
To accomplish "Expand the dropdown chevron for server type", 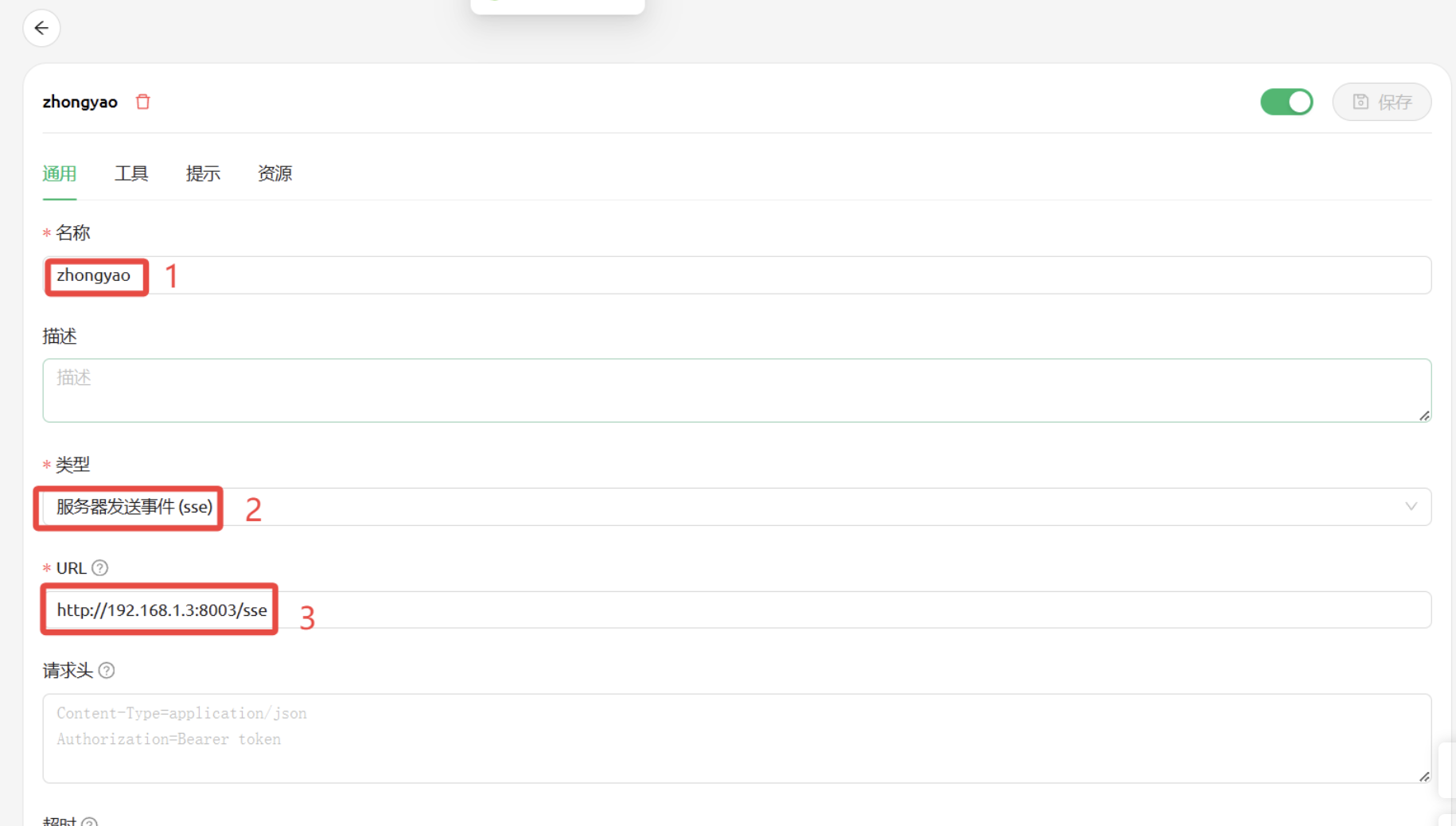I will (x=1411, y=507).
